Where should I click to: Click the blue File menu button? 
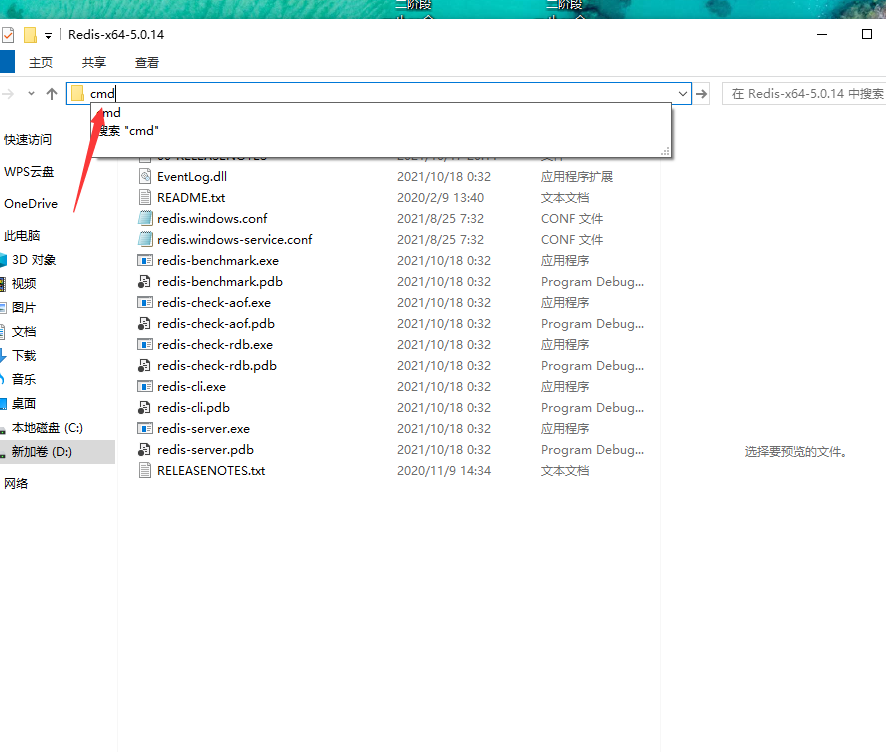[x=7, y=62]
